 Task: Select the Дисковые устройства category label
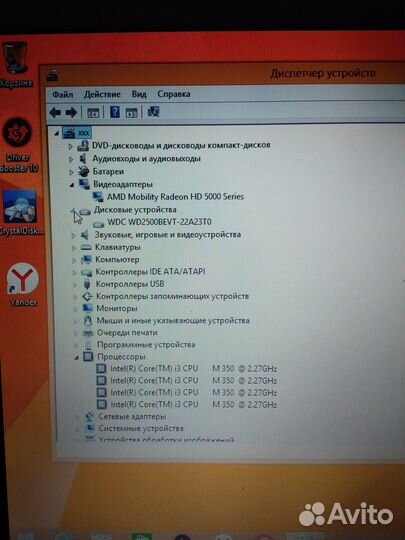(135, 210)
